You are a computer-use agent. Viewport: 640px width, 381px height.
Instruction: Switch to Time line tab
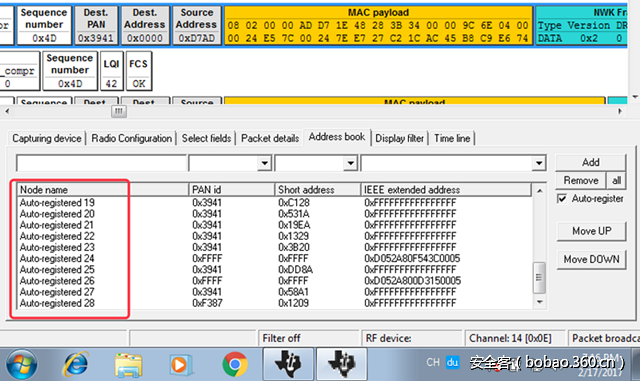(452, 138)
